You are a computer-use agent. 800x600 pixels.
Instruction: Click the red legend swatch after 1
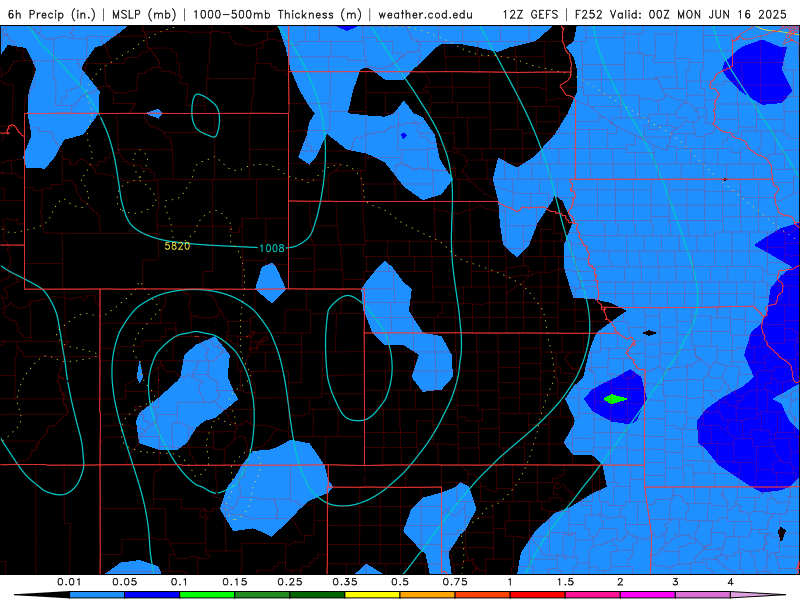tap(537, 595)
